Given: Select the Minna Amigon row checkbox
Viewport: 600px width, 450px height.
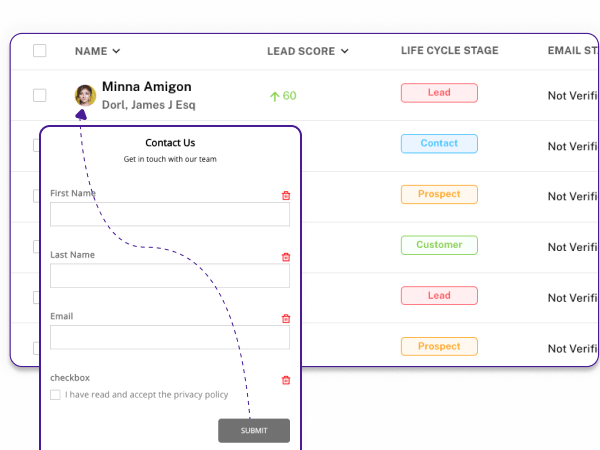Looking at the screenshot, I should click(40, 95).
